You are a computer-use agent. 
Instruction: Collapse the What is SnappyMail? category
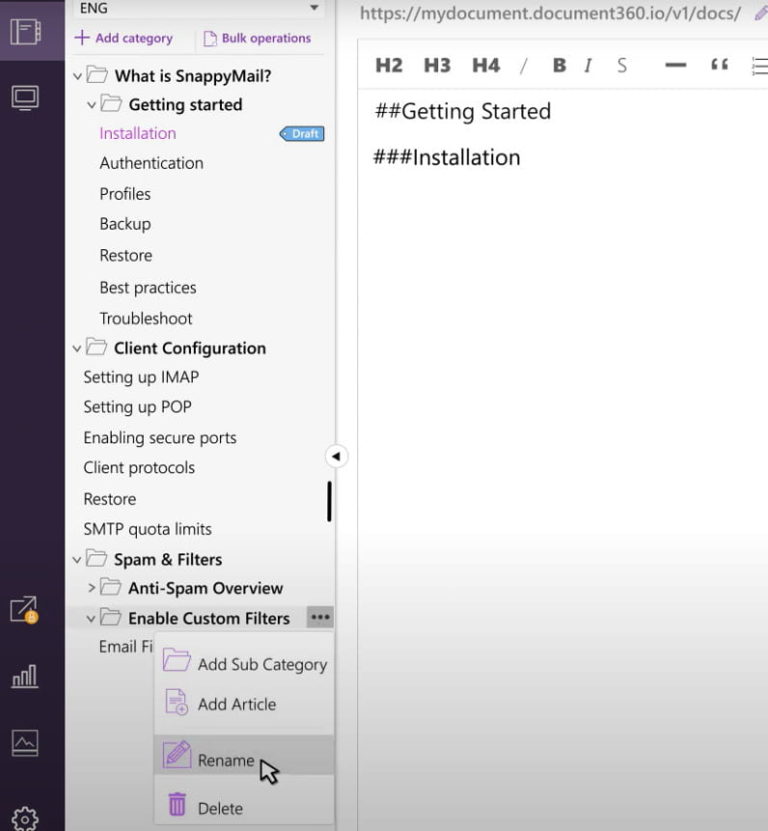click(x=78, y=75)
